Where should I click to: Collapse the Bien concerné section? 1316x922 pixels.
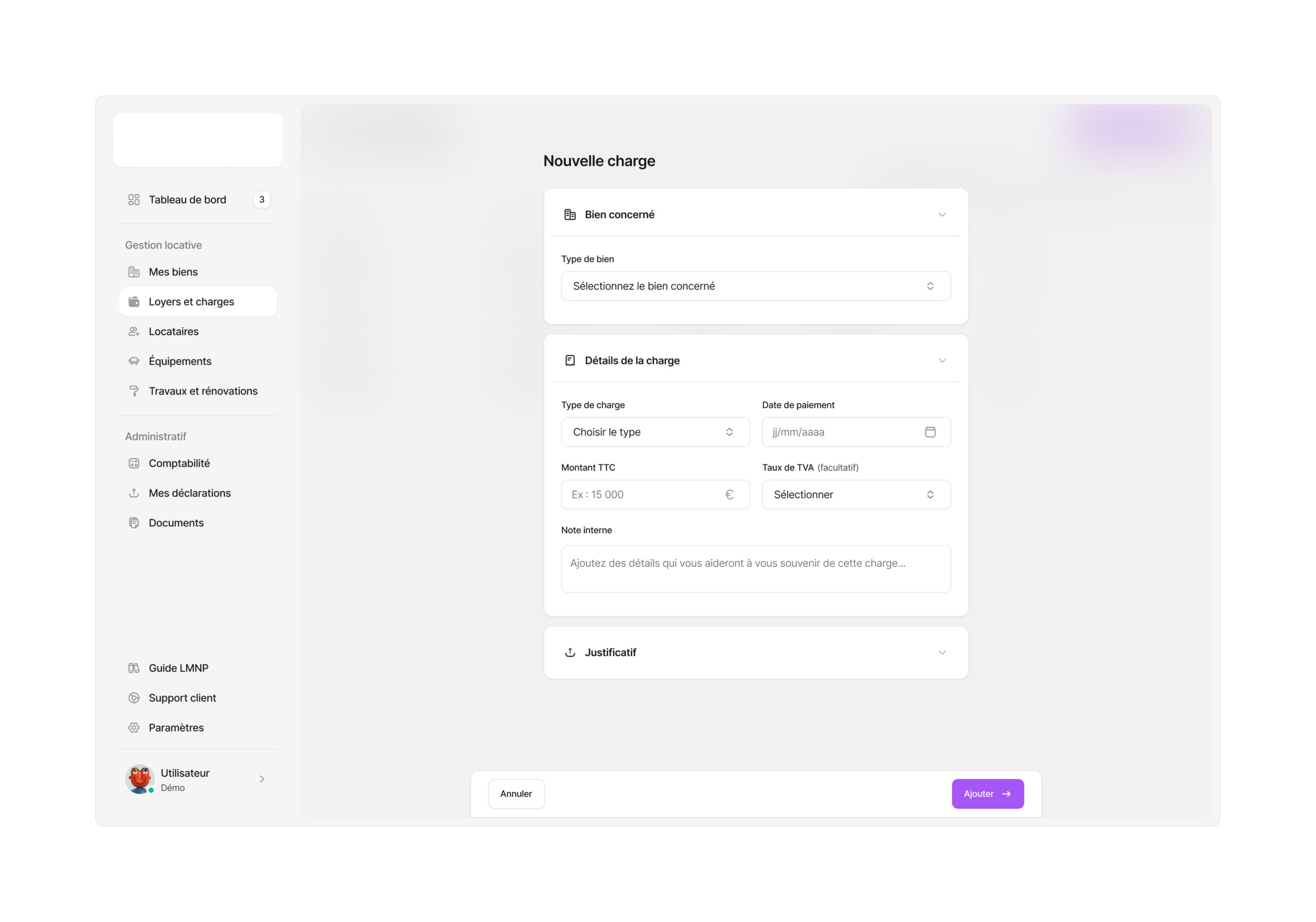[x=942, y=214]
